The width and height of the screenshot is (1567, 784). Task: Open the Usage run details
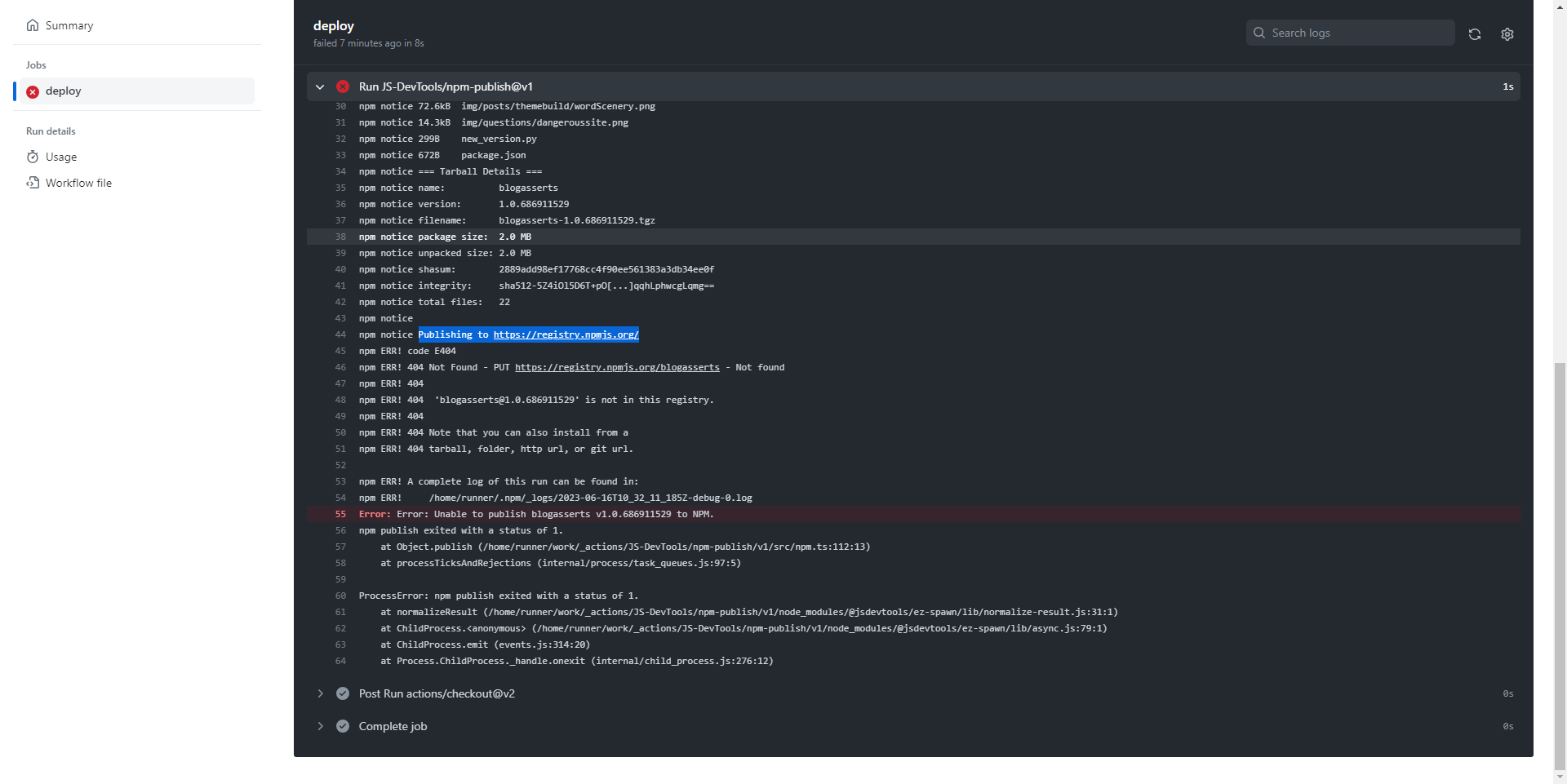tap(61, 157)
